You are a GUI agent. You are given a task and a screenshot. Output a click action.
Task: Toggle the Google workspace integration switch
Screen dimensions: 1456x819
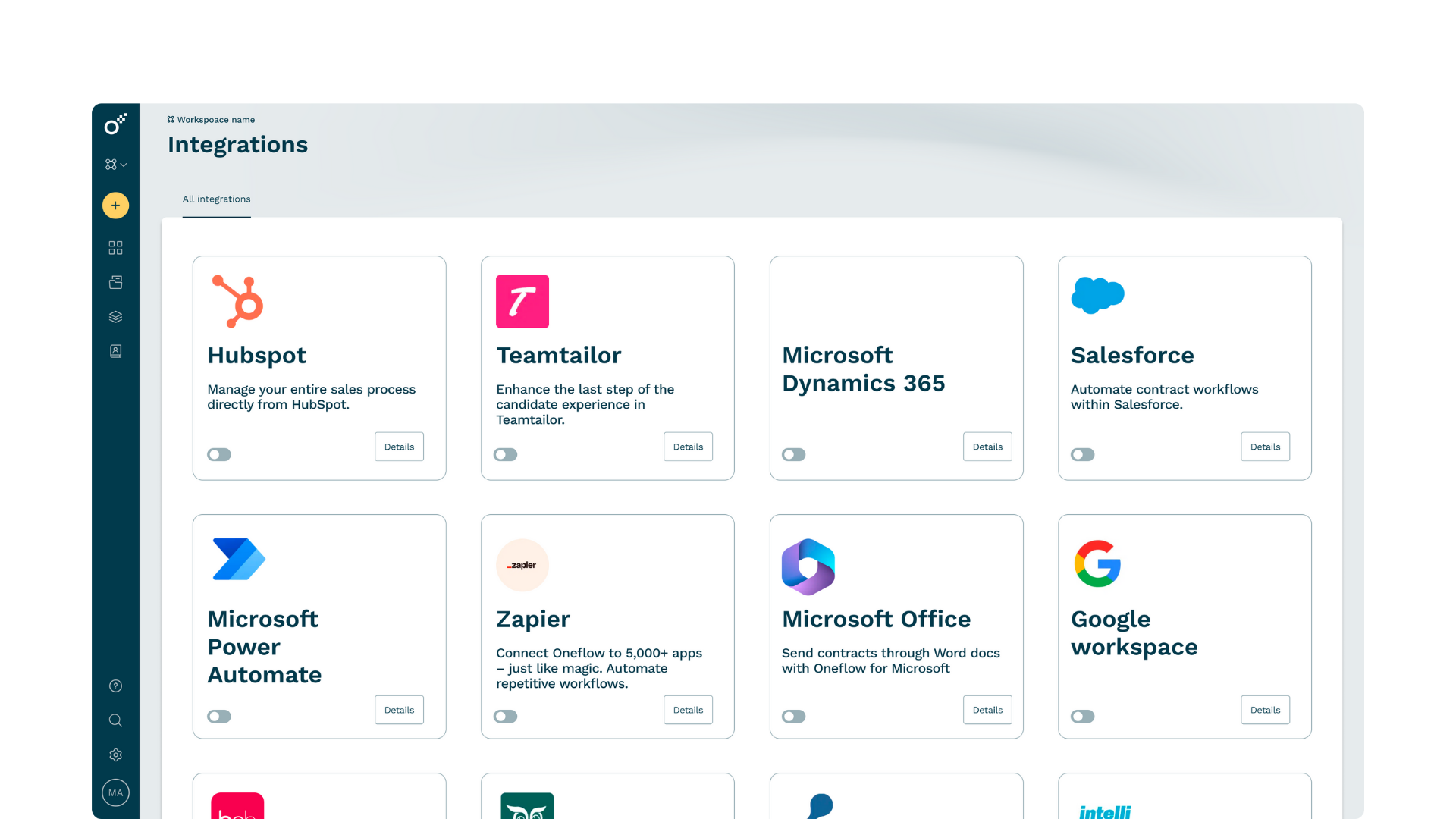1082,717
